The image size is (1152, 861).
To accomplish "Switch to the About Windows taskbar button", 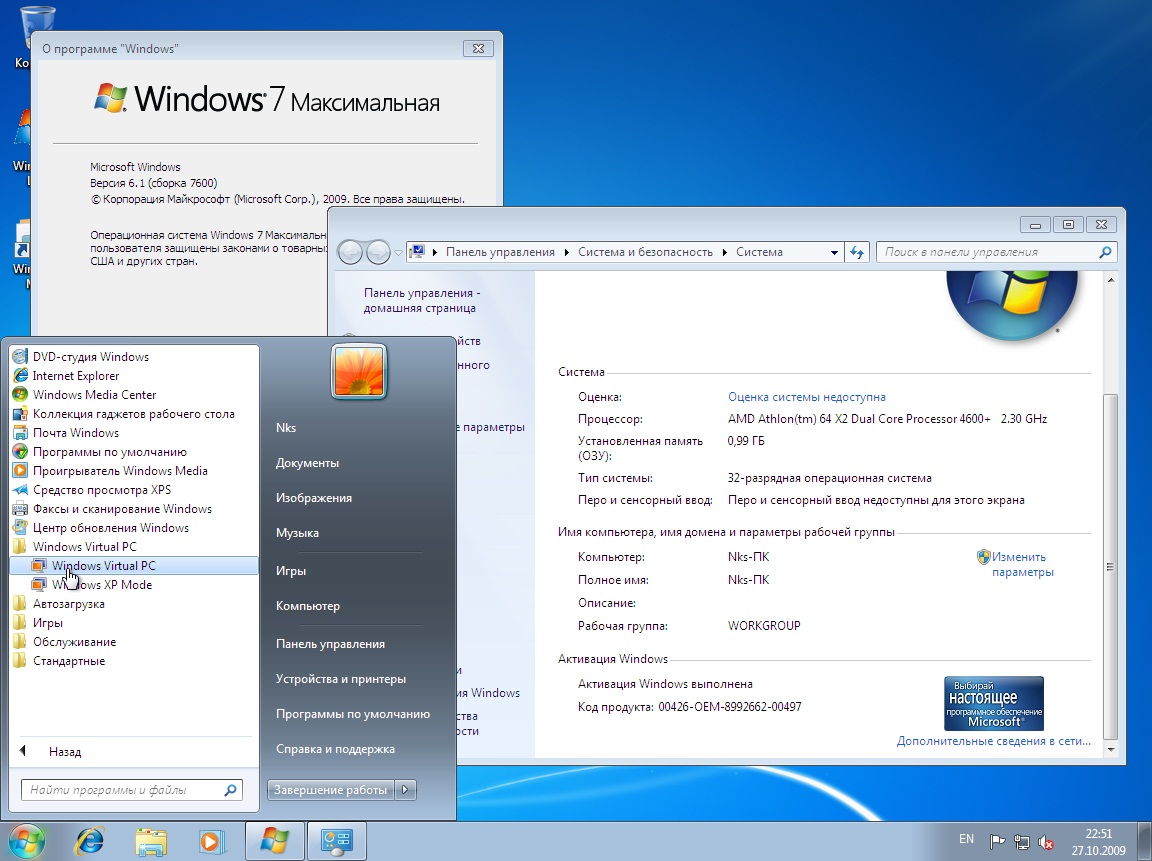I will (274, 841).
